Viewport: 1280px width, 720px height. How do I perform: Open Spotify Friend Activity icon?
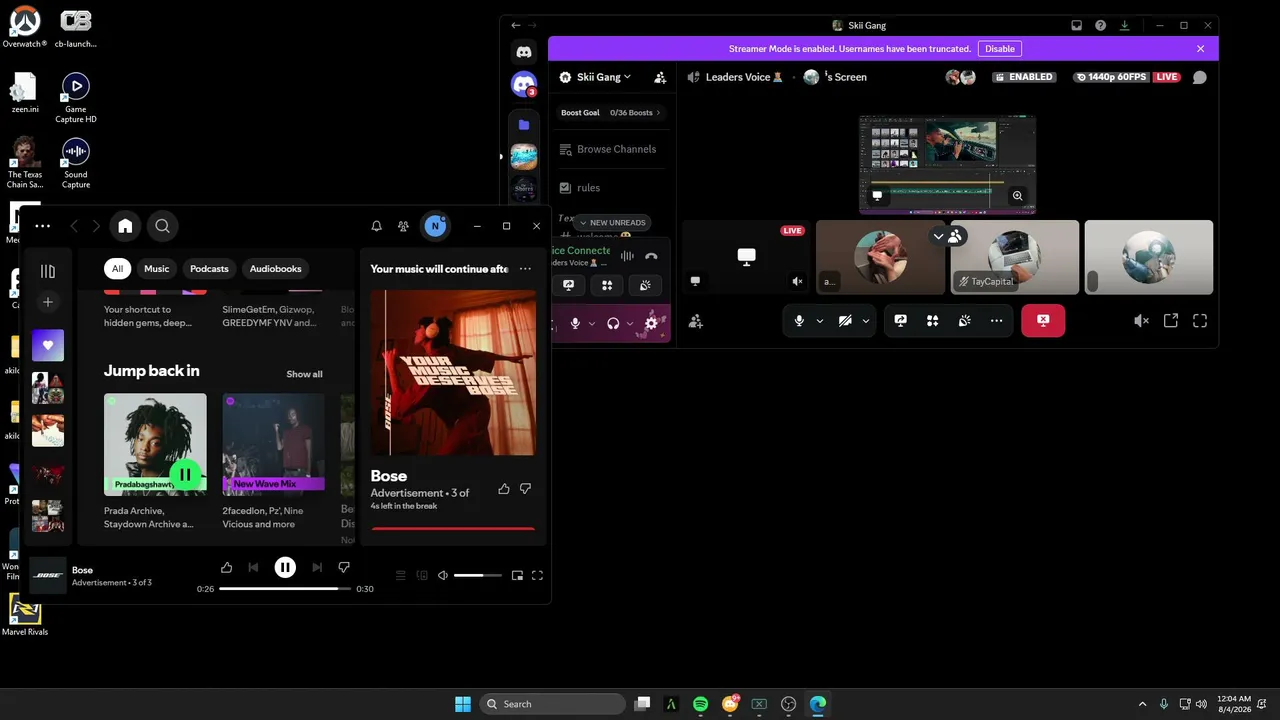(x=403, y=226)
